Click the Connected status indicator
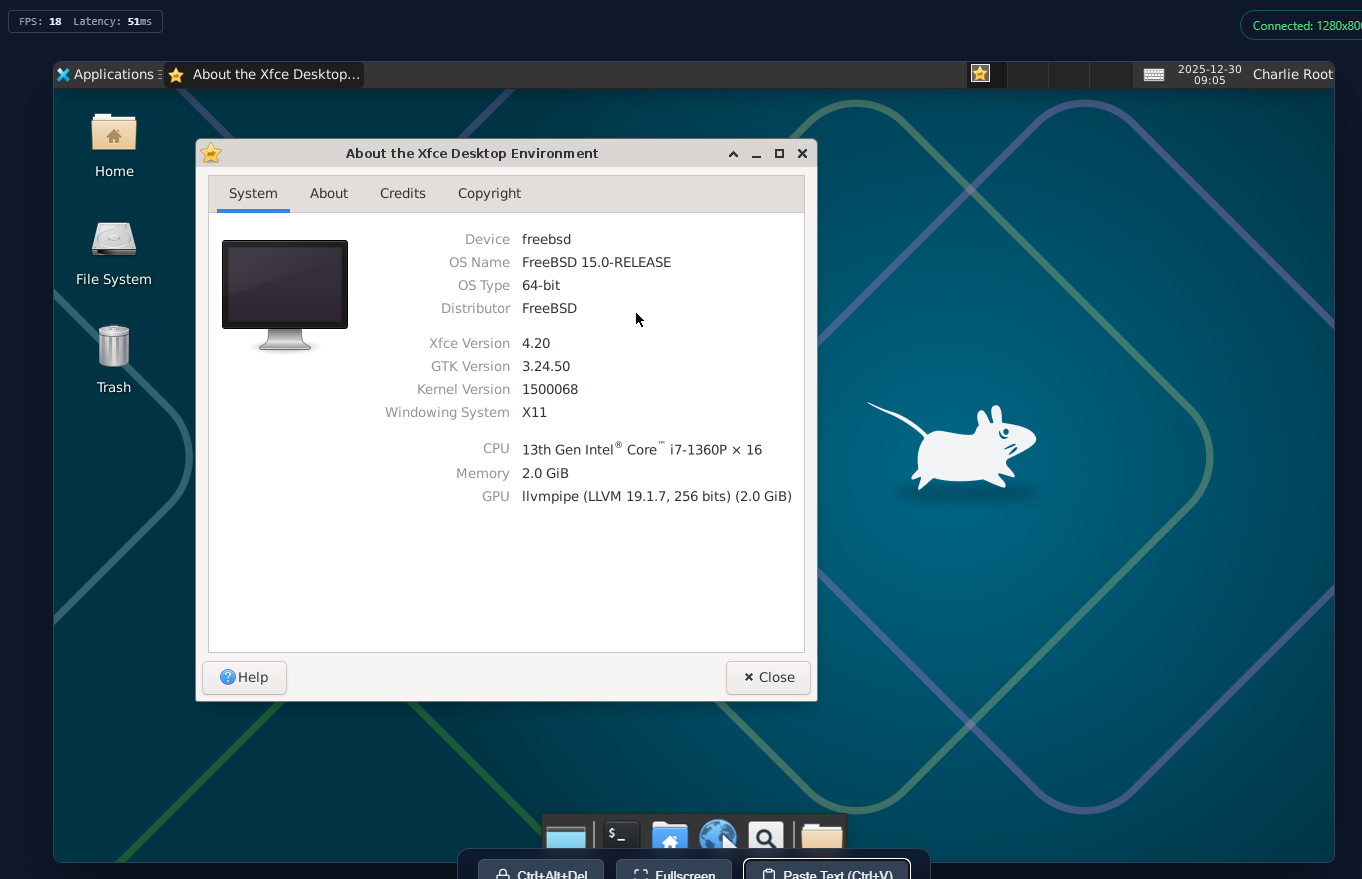The image size is (1362, 879). tap(1301, 26)
